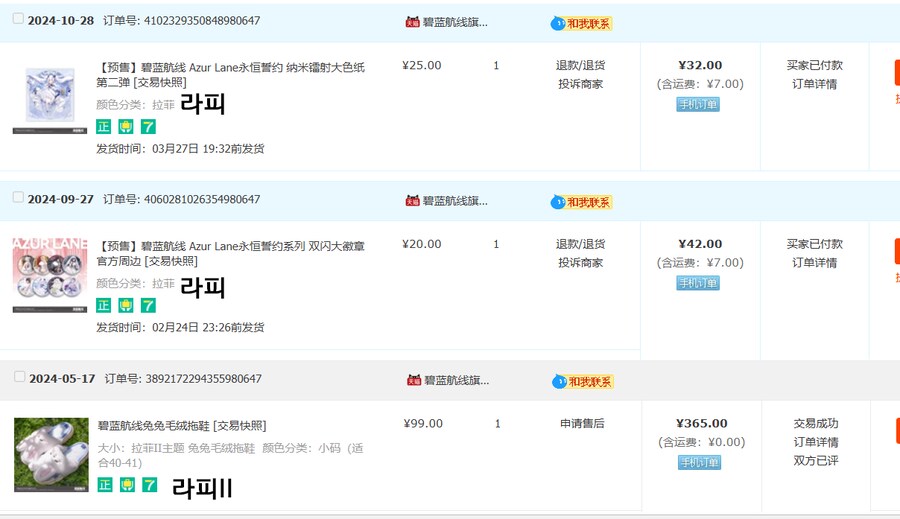Click unit price ¥99.00
This screenshot has height=519, width=900.
[423, 423]
